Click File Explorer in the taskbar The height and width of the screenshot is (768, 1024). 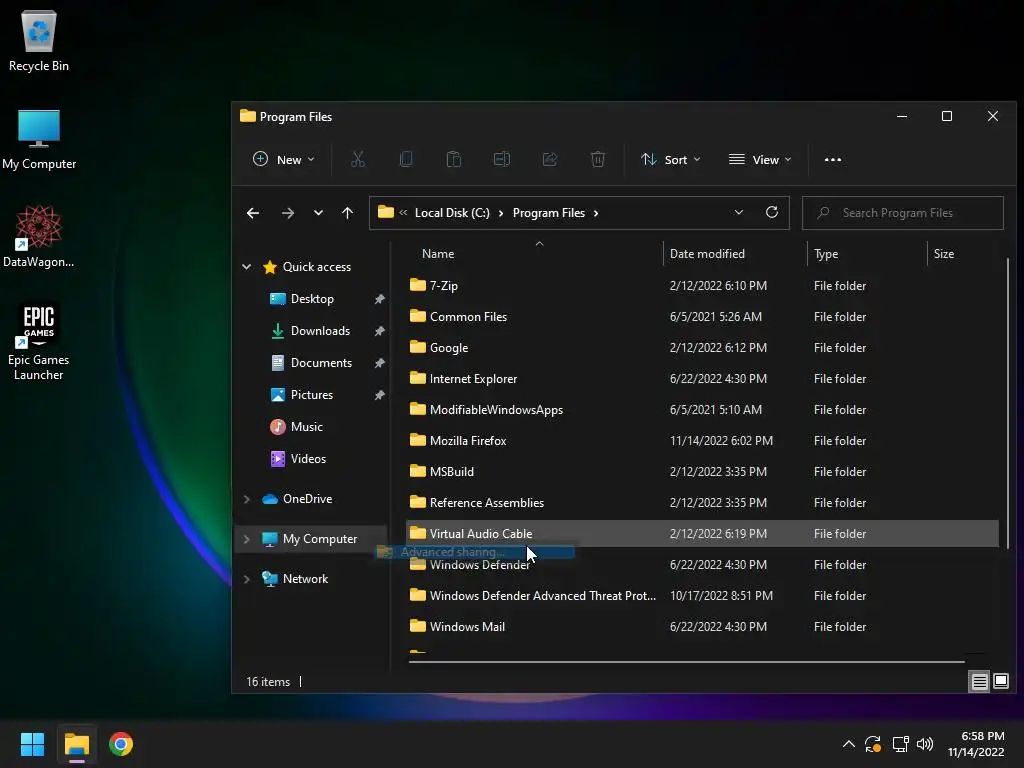(77, 744)
